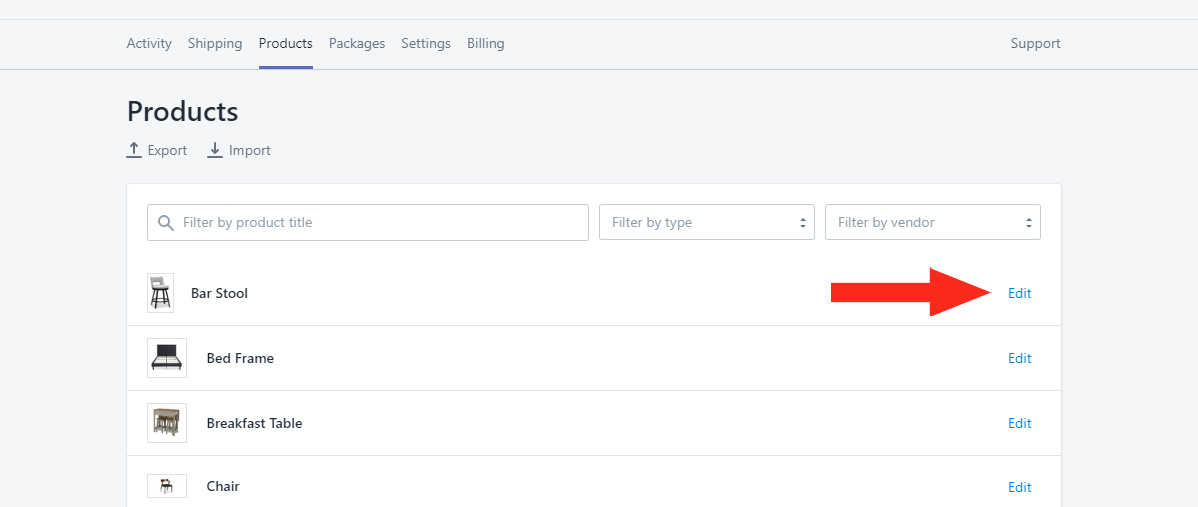Viewport: 1198px width, 507px height.
Task: Switch to the Activity tab
Action: 149,44
